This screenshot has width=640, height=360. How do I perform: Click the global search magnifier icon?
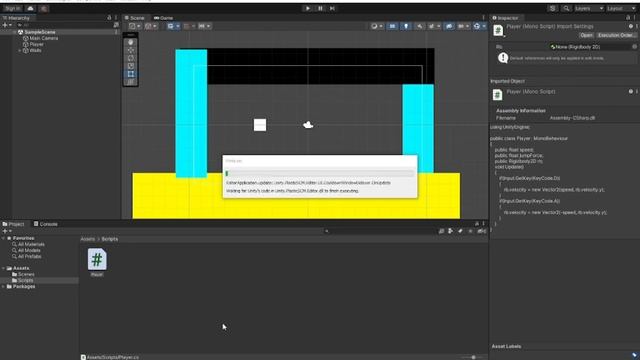click(x=566, y=8)
